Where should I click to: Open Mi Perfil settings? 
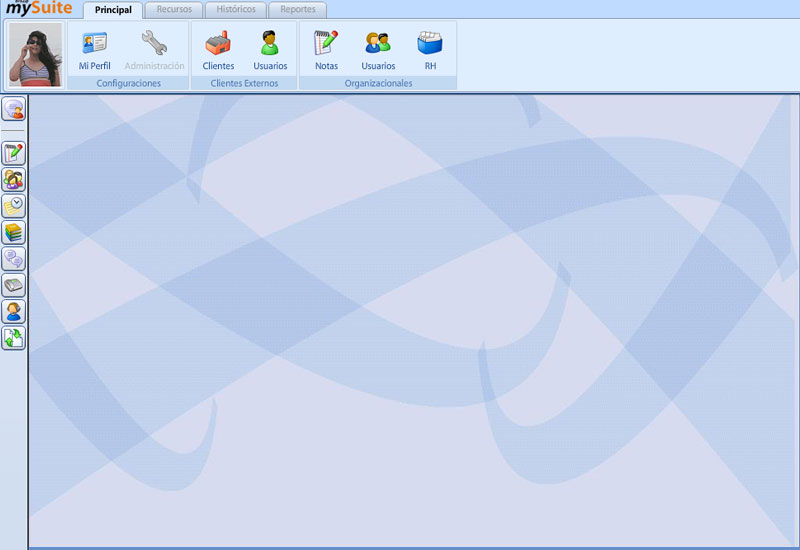click(94, 50)
